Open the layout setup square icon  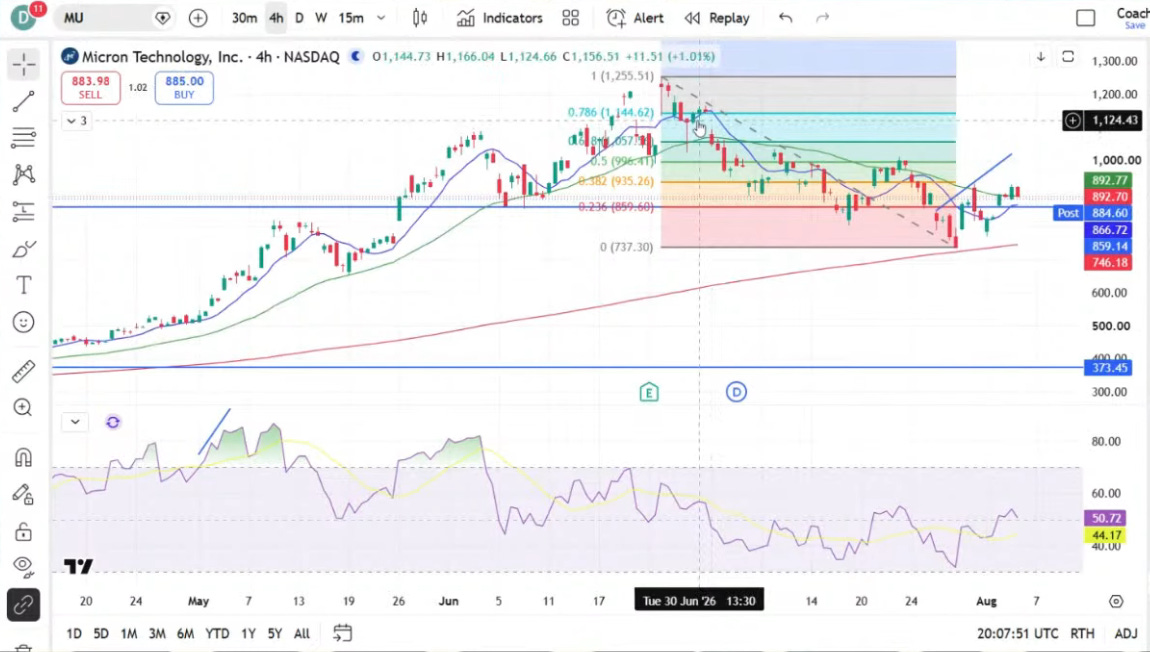(1085, 18)
